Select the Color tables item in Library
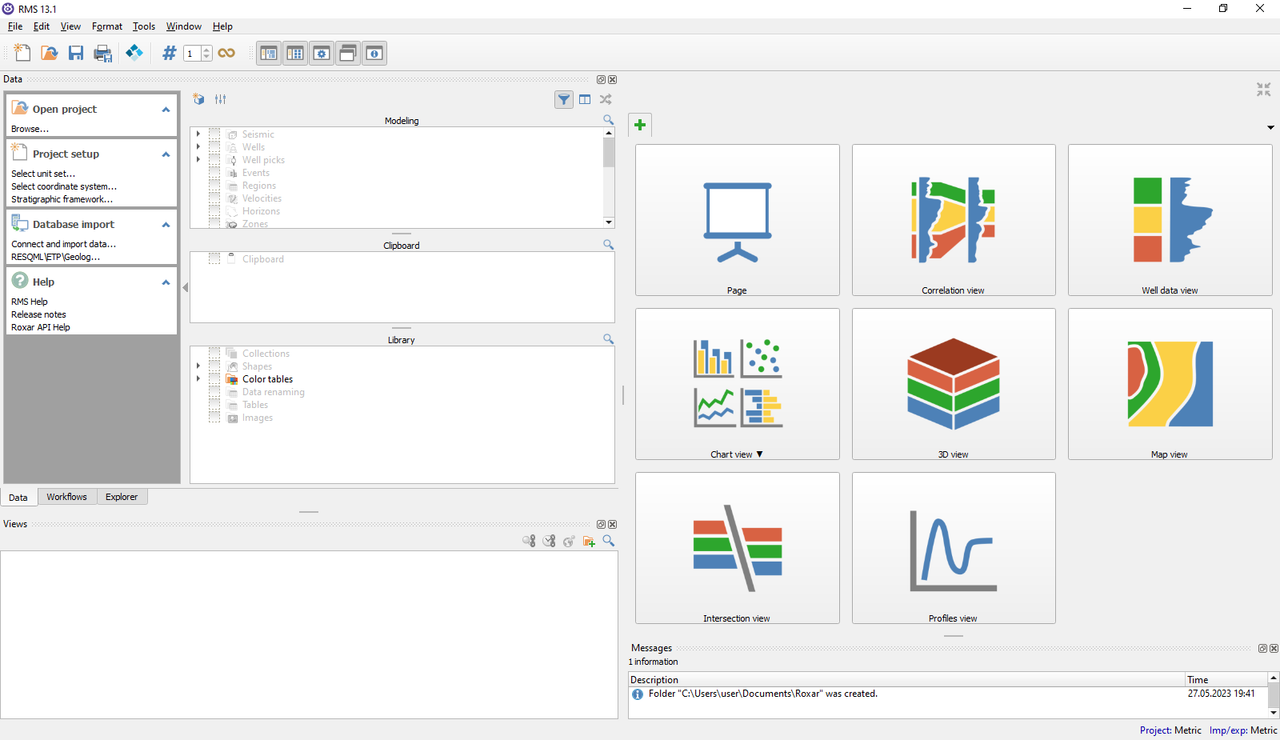This screenshot has height=740, width=1280. click(x=267, y=379)
